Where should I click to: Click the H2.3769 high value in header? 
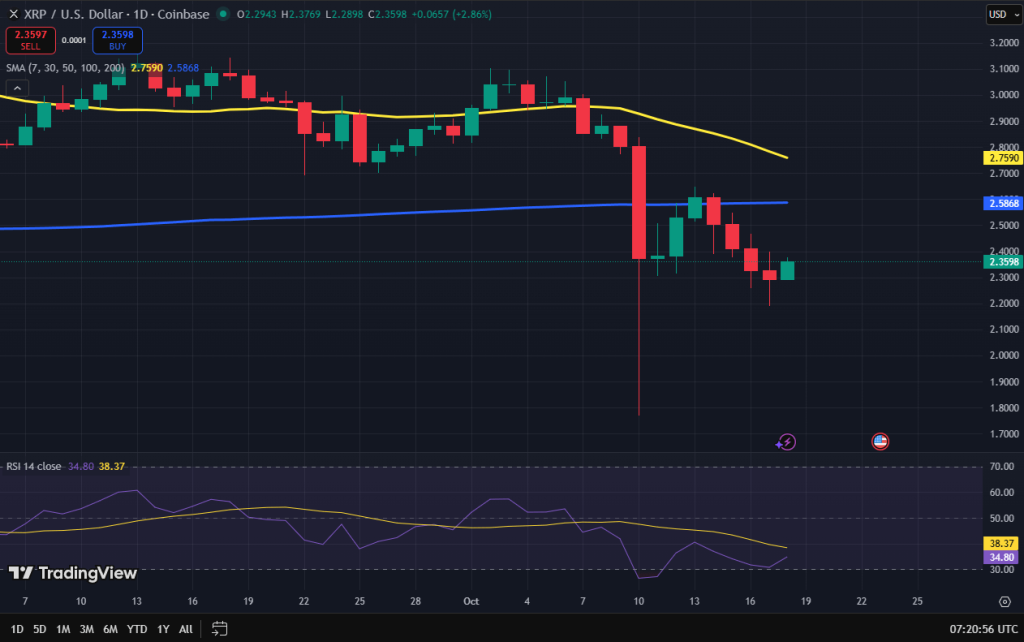[301, 14]
